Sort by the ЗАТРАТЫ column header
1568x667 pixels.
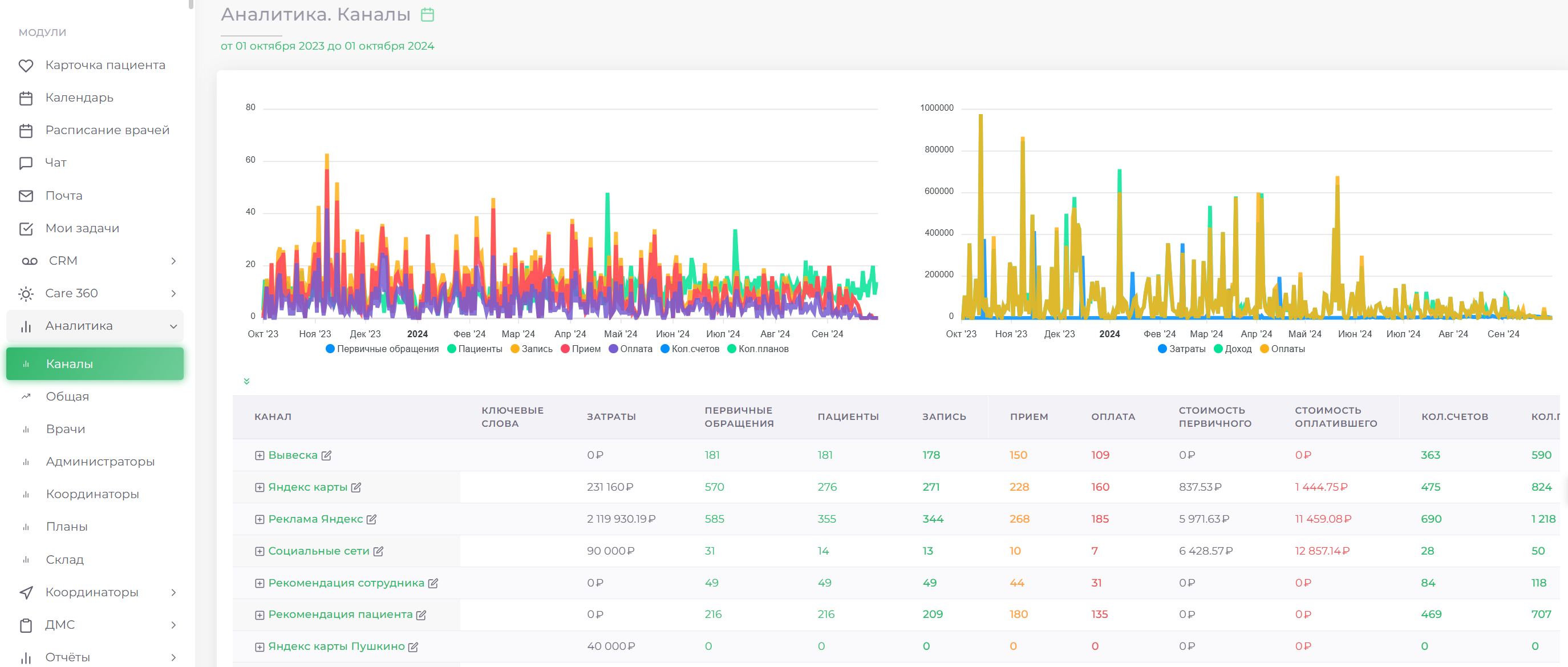pos(611,417)
